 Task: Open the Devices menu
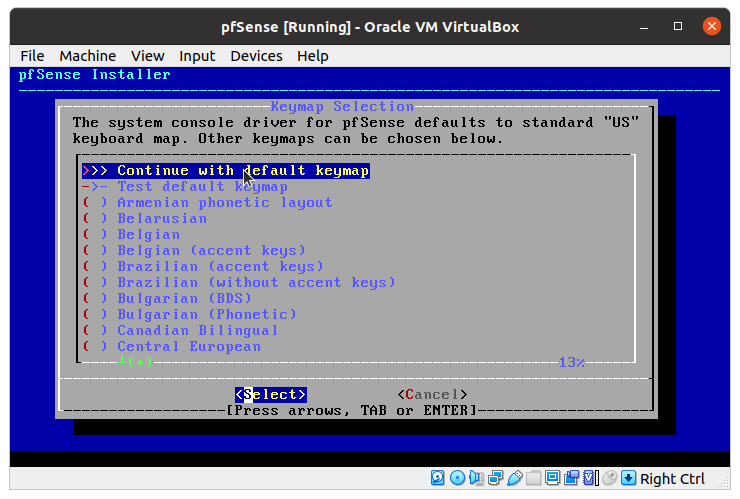(x=256, y=56)
